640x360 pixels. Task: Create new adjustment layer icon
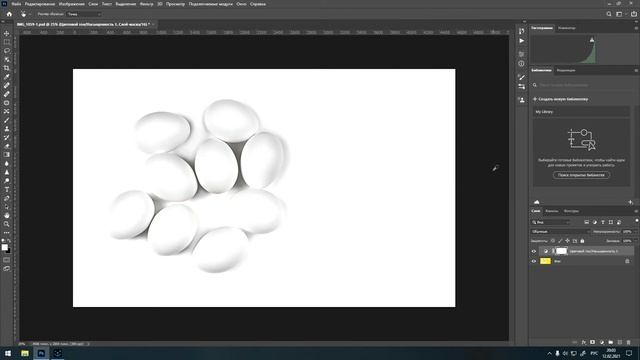click(602, 342)
